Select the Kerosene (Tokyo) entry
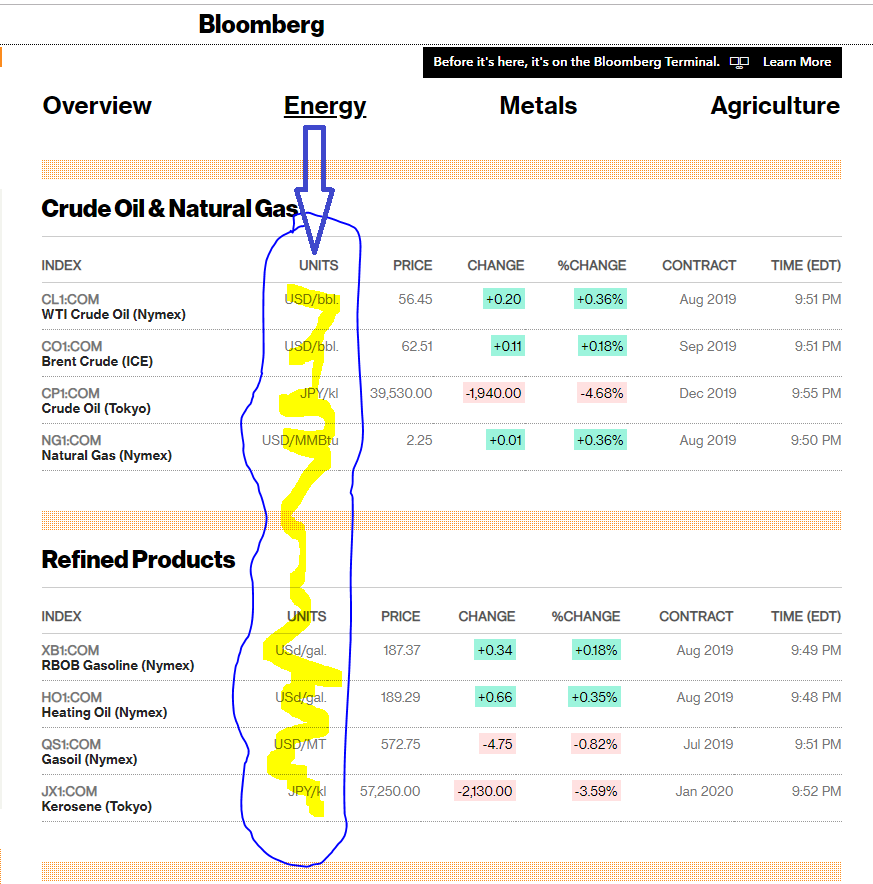873x884 pixels. click(x=96, y=807)
